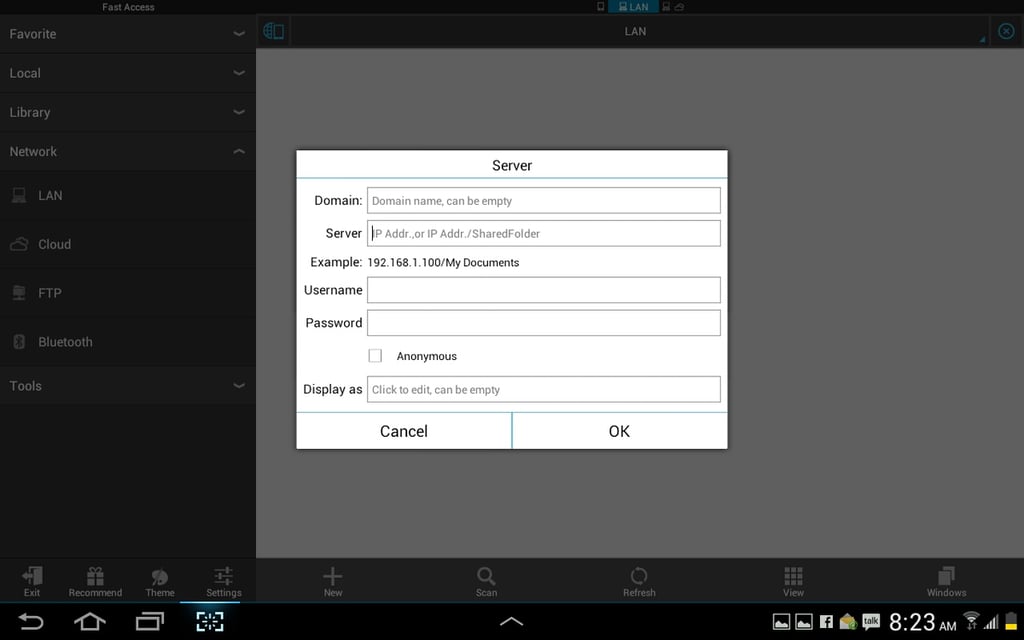Image resolution: width=1024 pixels, height=640 pixels.
Task: Open the mail notification icon
Action: pyautogui.click(x=848, y=622)
